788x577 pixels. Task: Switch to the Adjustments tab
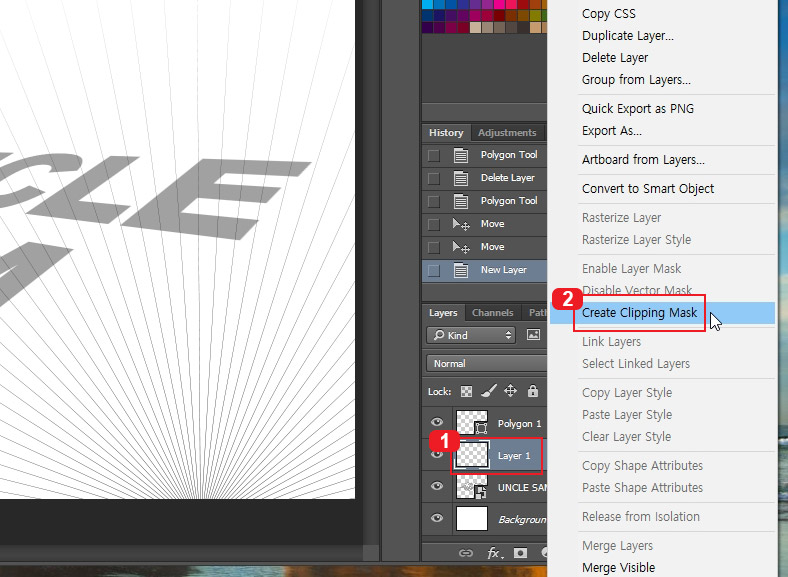[507, 133]
